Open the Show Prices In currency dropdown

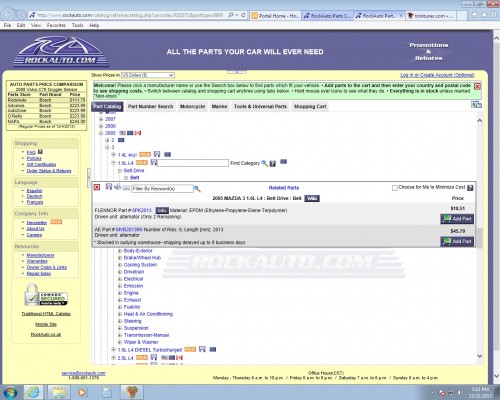point(148,75)
